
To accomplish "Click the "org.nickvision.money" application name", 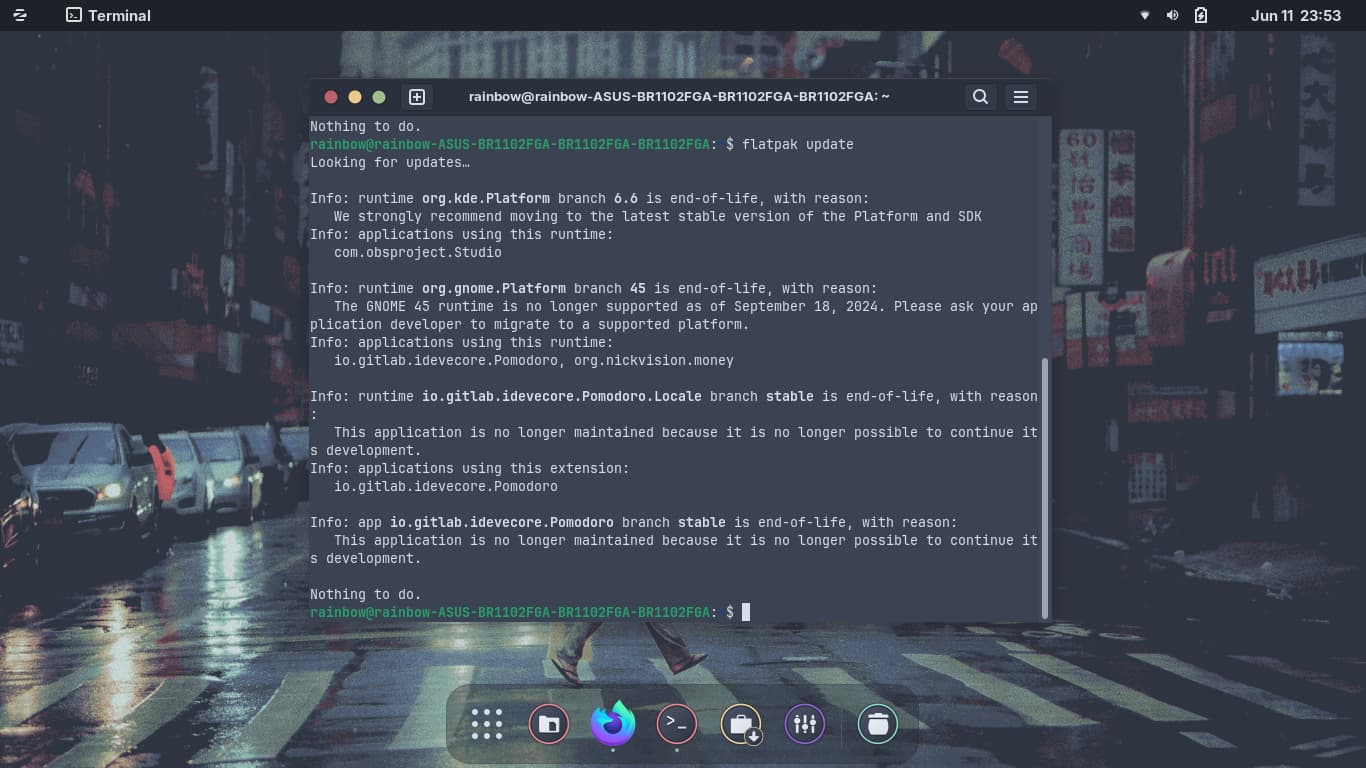I will click(654, 361).
